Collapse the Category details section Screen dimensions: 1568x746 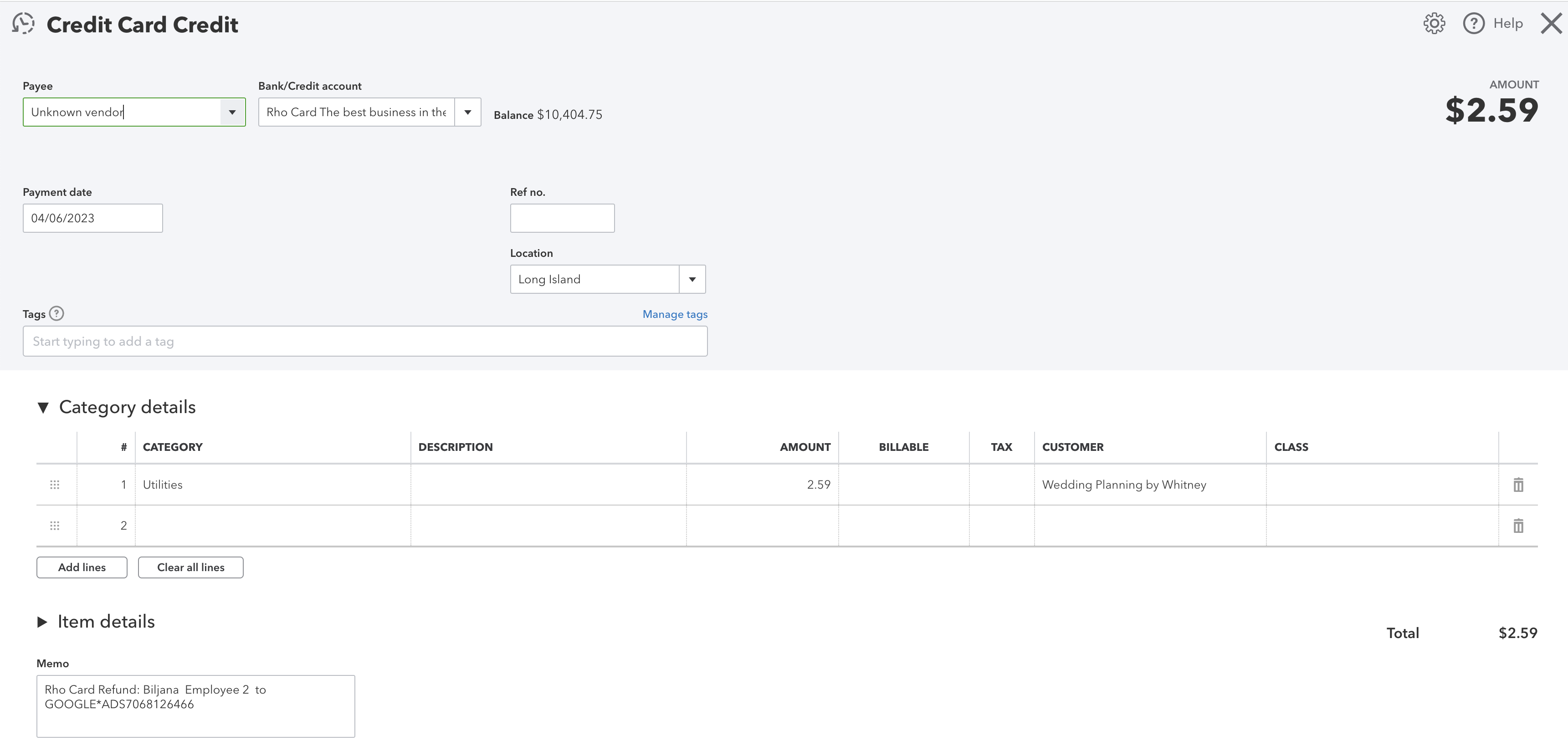tap(43, 407)
